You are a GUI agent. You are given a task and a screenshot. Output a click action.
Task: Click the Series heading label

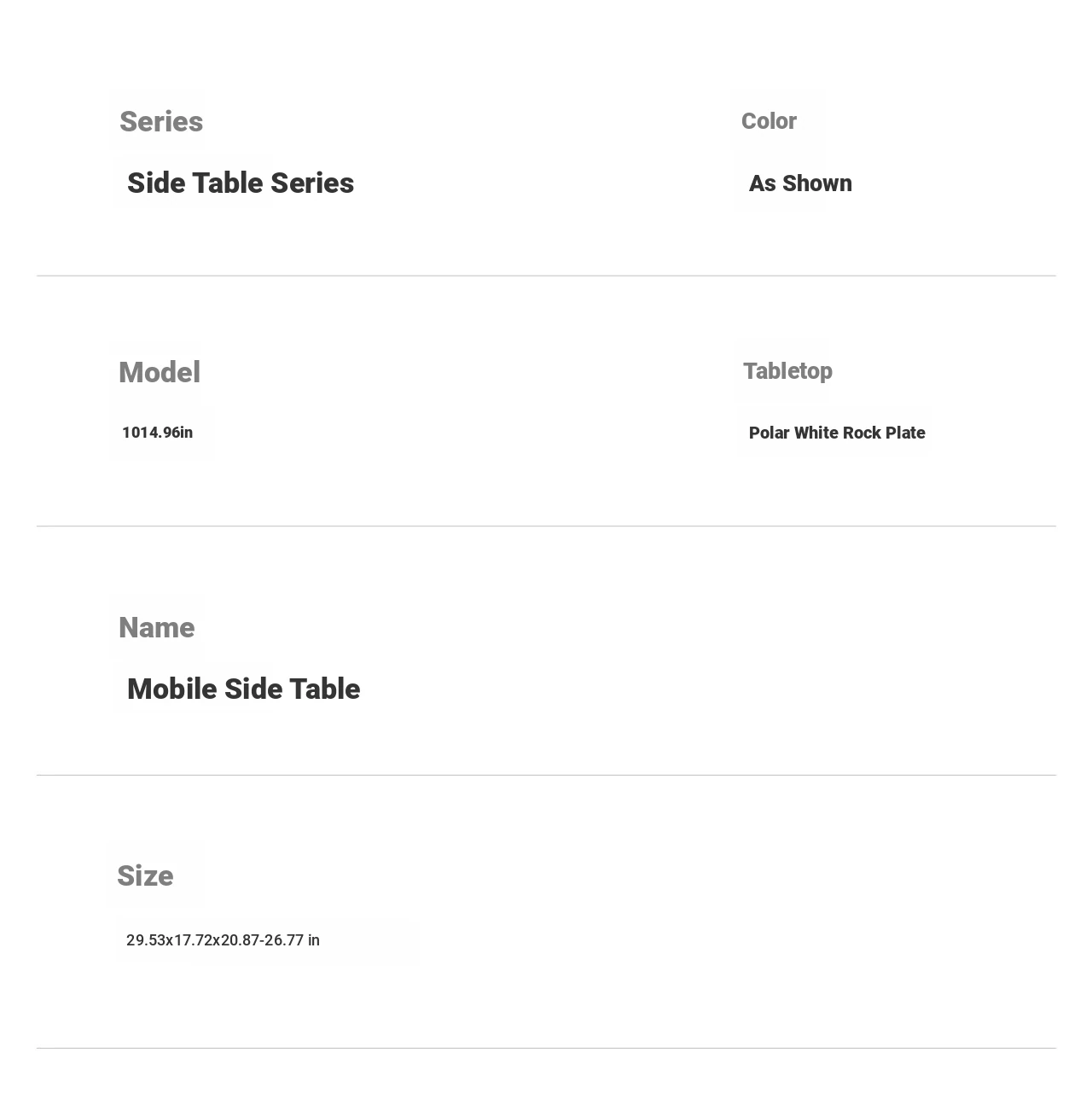161,122
